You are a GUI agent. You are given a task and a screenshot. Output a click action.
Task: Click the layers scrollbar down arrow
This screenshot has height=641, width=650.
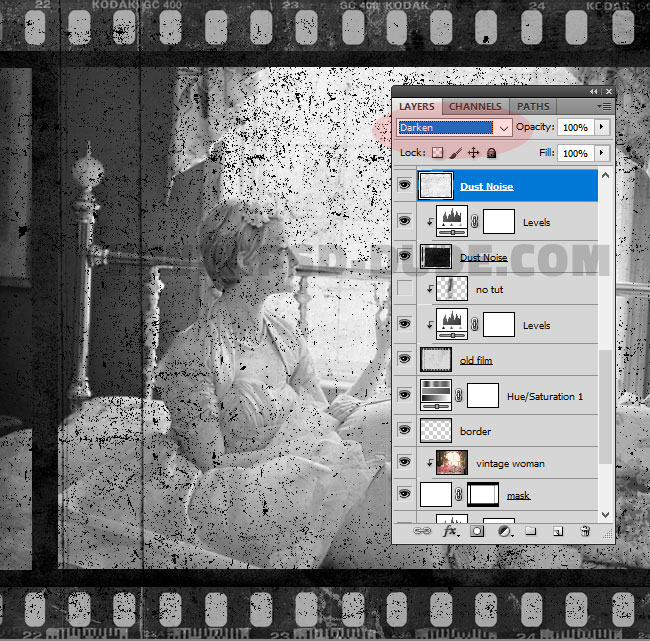point(605,515)
